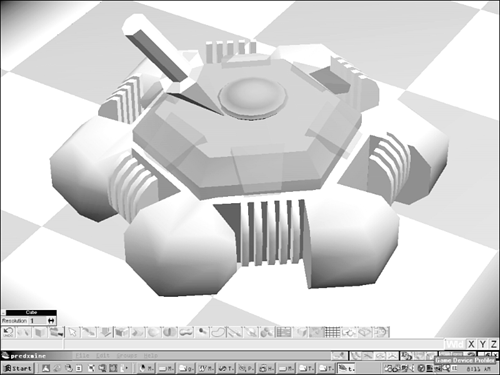Select the Object arrow pointer tool

tap(73, 332)
